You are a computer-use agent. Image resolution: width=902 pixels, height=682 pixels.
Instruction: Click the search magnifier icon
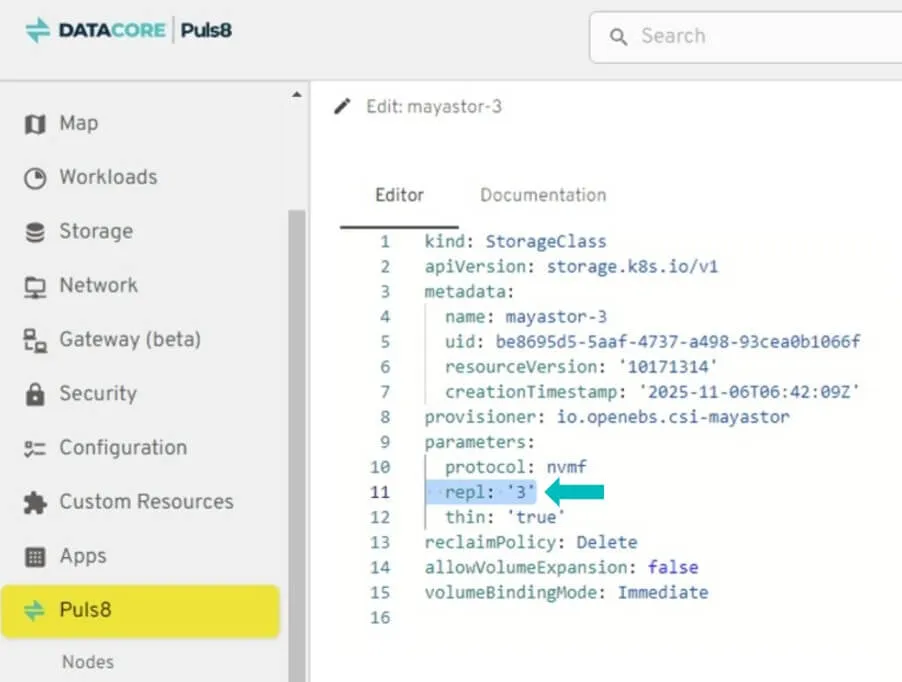[620, 37]
